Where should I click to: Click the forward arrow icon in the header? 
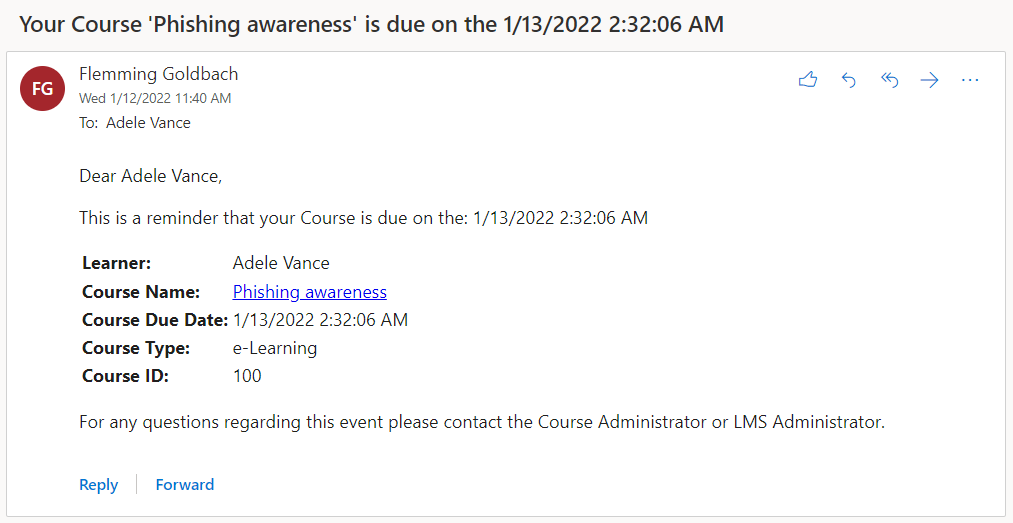point(929,80)
